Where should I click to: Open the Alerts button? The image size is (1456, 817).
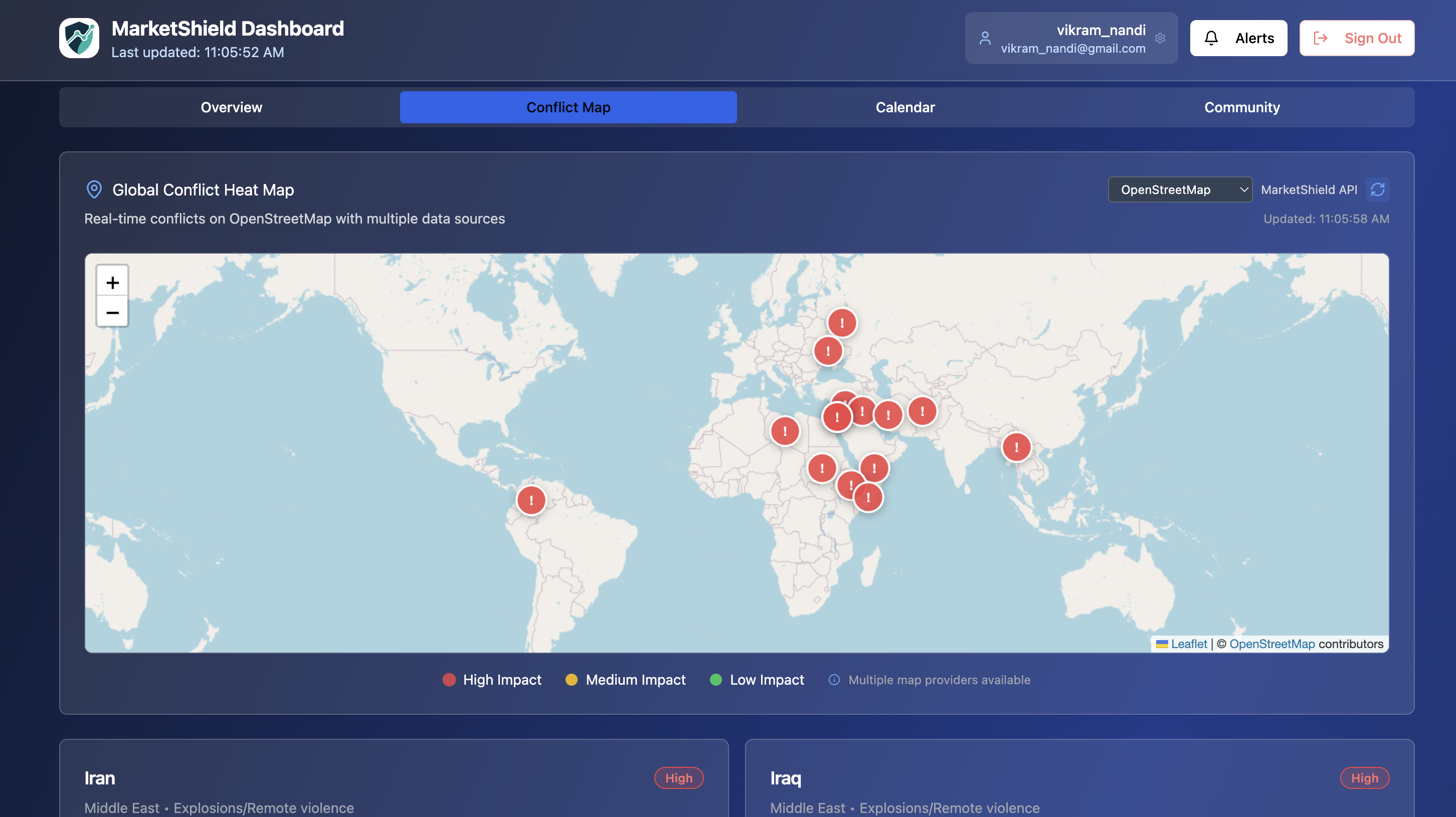(1238, 39)
